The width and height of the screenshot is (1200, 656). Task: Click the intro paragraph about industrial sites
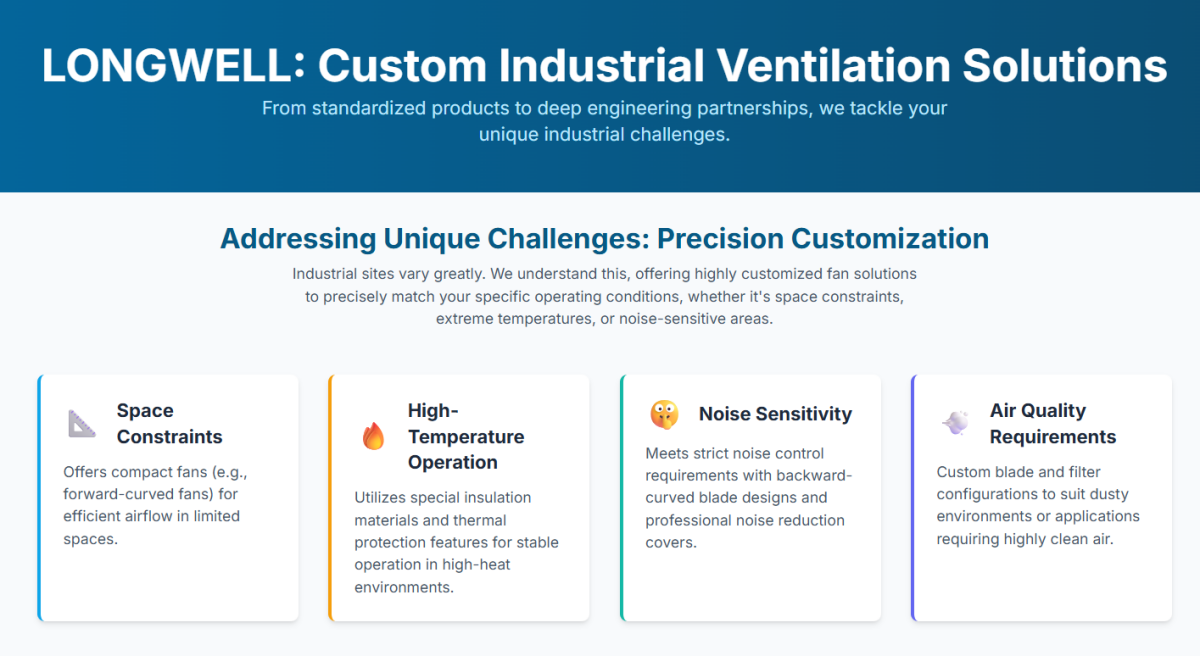click(604, 296)
